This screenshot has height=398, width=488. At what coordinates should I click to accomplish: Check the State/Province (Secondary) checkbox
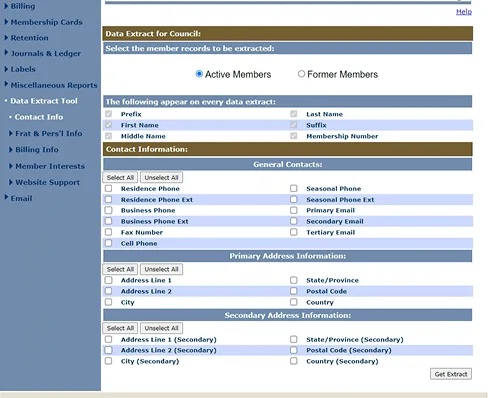click(293, 339)
